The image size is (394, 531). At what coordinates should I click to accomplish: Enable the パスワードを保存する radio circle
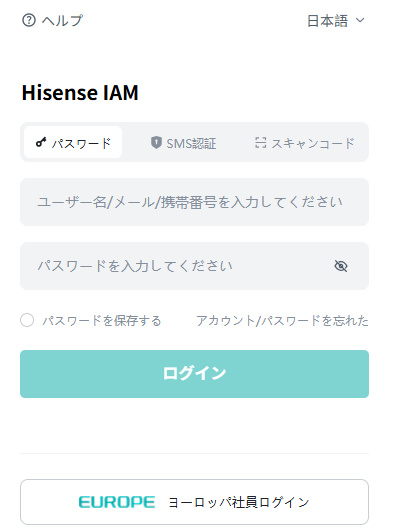[x=27, y=320]
